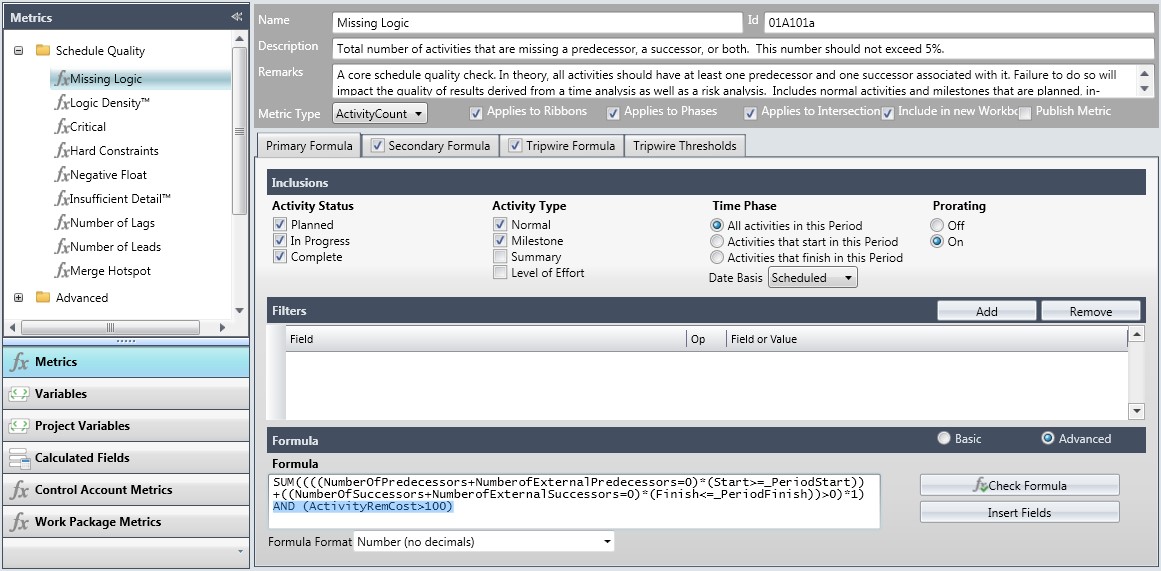The image size is (1161, 571).
Task: Click the Variables panel icon
Action: 19,394
